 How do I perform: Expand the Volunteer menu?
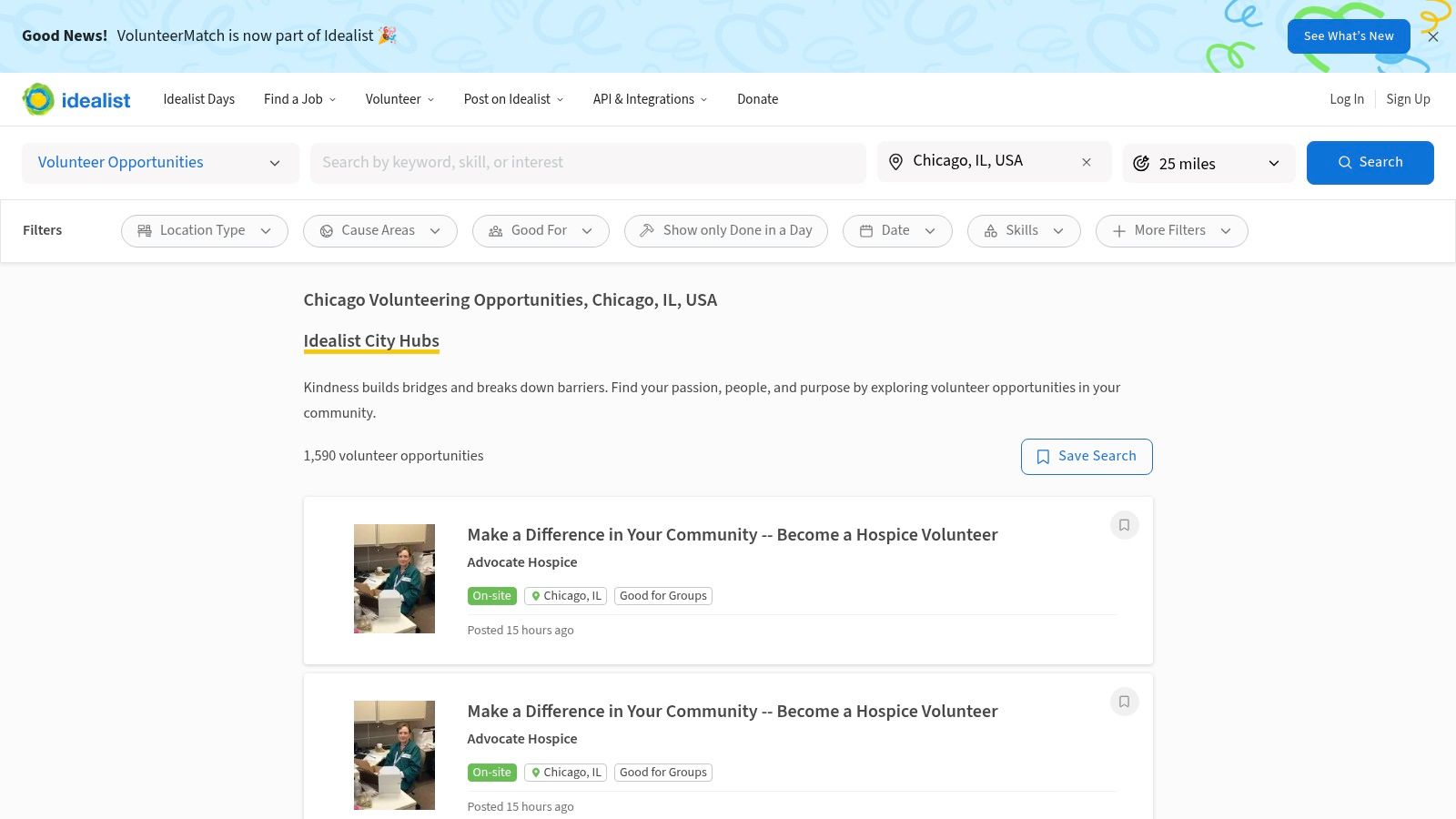[x=400, y=99]
